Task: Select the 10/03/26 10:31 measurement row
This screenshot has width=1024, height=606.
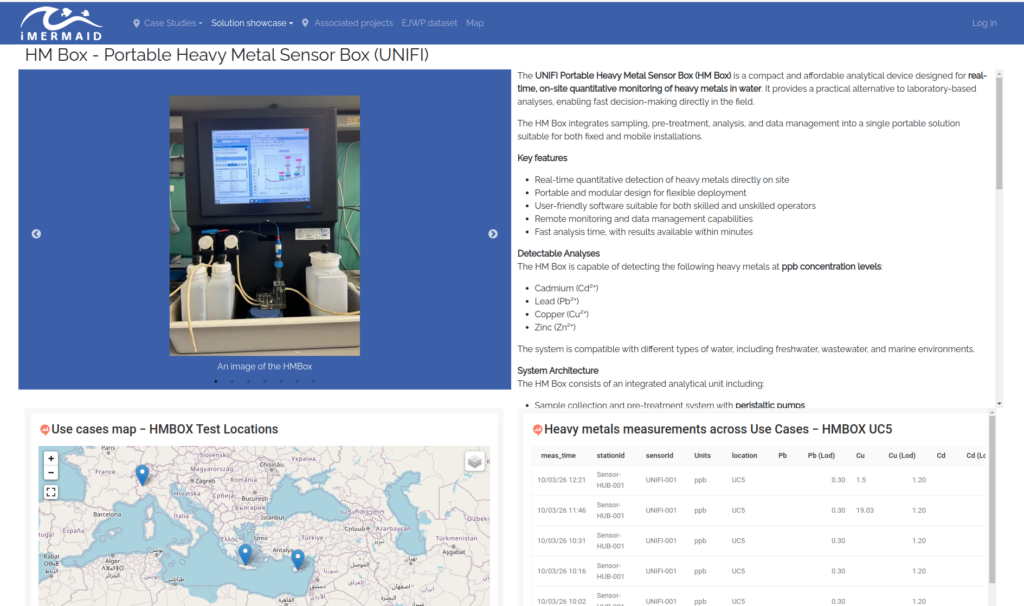Action: coord(760,541)
